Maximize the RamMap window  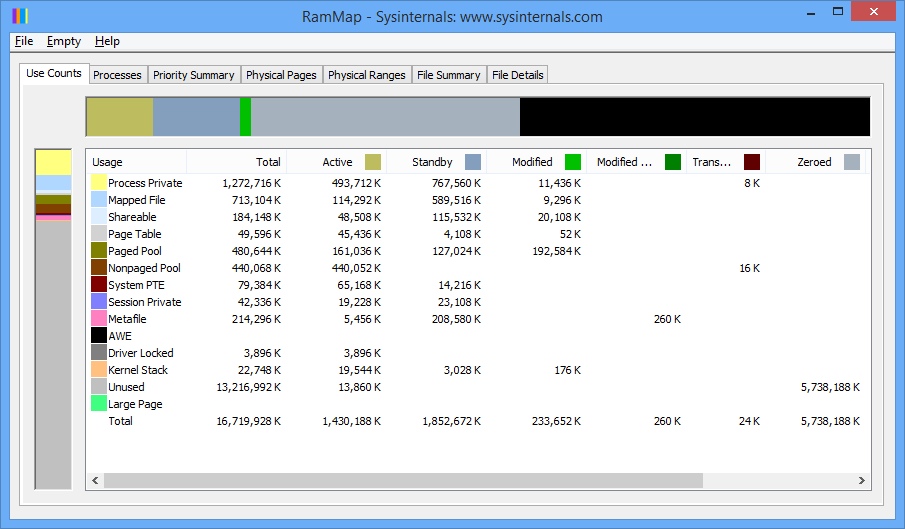(837, 12)
